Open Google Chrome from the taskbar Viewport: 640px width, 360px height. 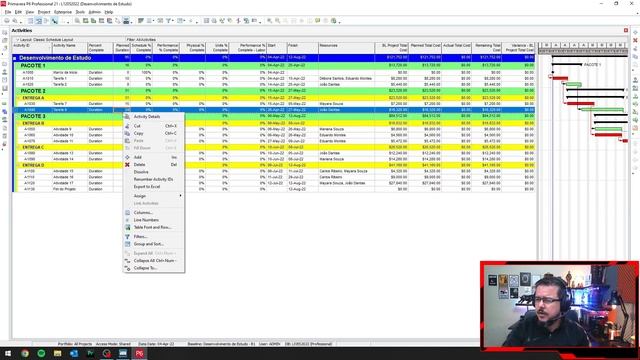[25, 353]
